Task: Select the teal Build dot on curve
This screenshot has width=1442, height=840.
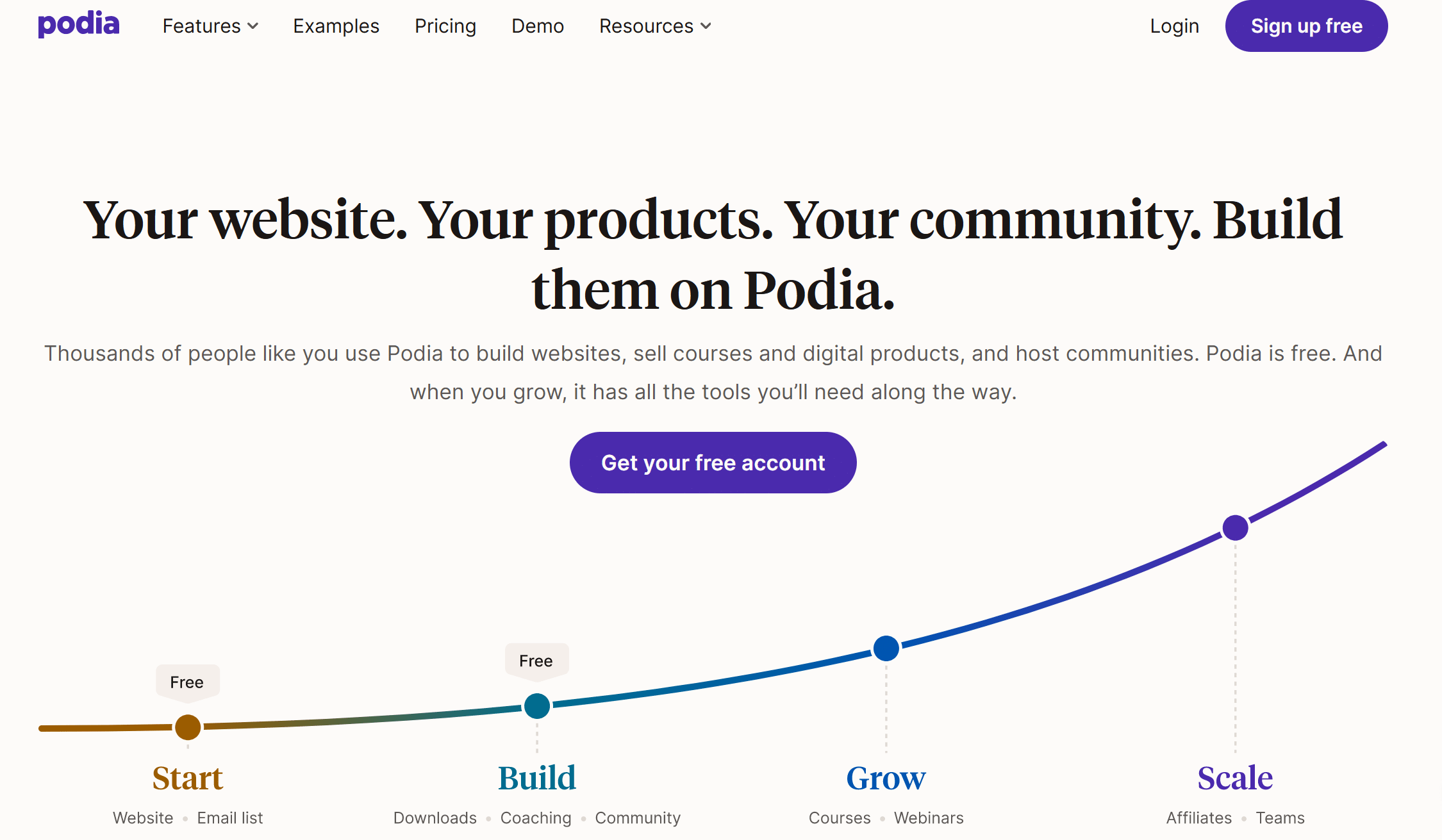Action: [537, 706]
